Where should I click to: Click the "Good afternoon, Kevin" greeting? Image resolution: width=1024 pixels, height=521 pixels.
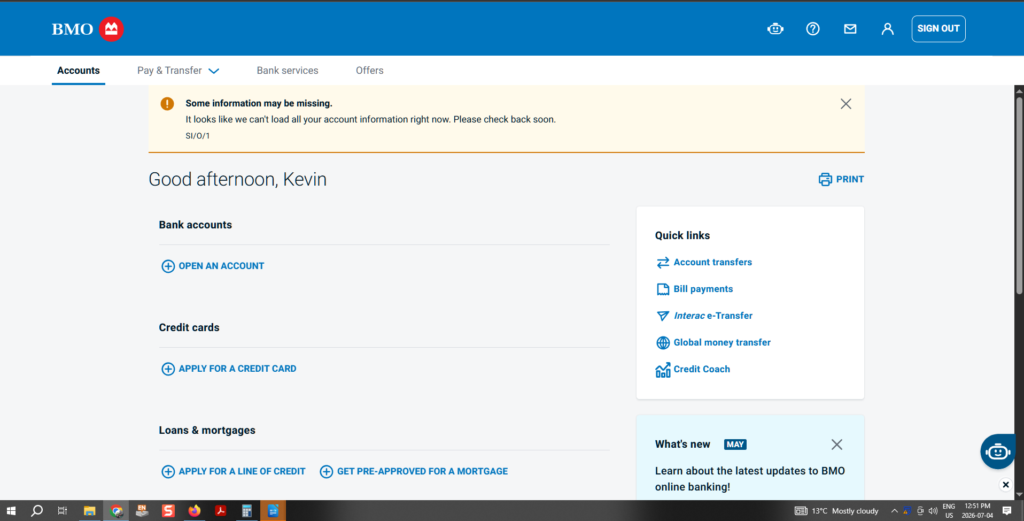tap(238, 180)
